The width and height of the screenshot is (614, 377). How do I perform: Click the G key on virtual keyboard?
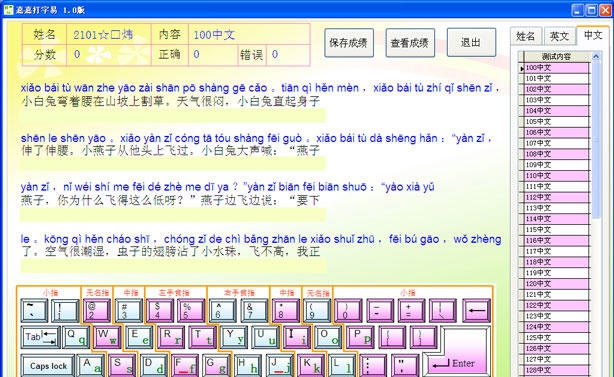tap(217, 366)
